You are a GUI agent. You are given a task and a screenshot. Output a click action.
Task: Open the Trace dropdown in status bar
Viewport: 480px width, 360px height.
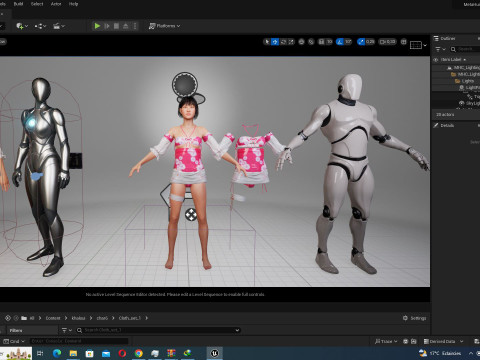[x=386, y=341]
